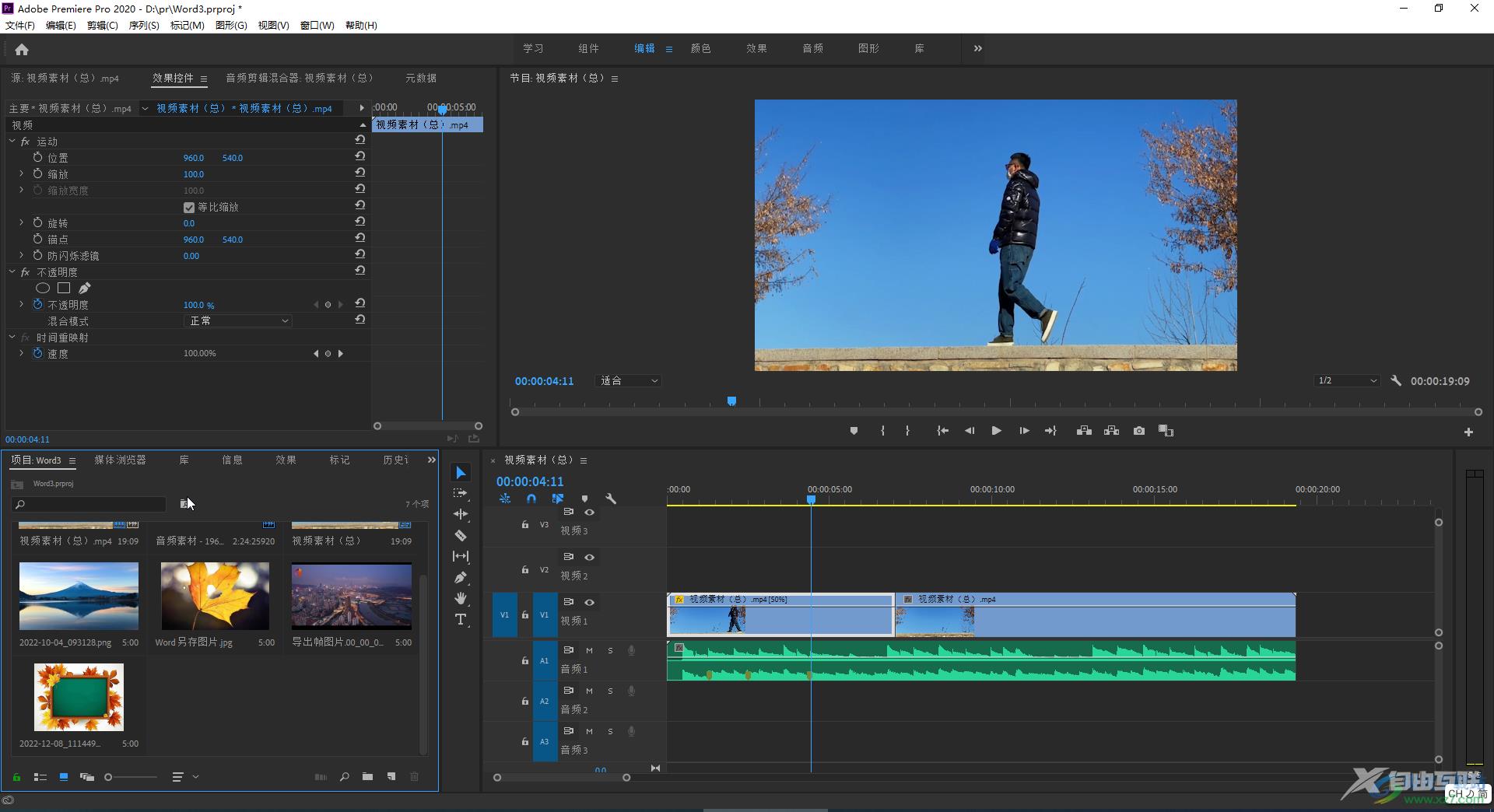Image resolution: width=1494 pixels, height=812 pixels.
Task: Toggle V1 track output eye
Action: coord(590,603)
